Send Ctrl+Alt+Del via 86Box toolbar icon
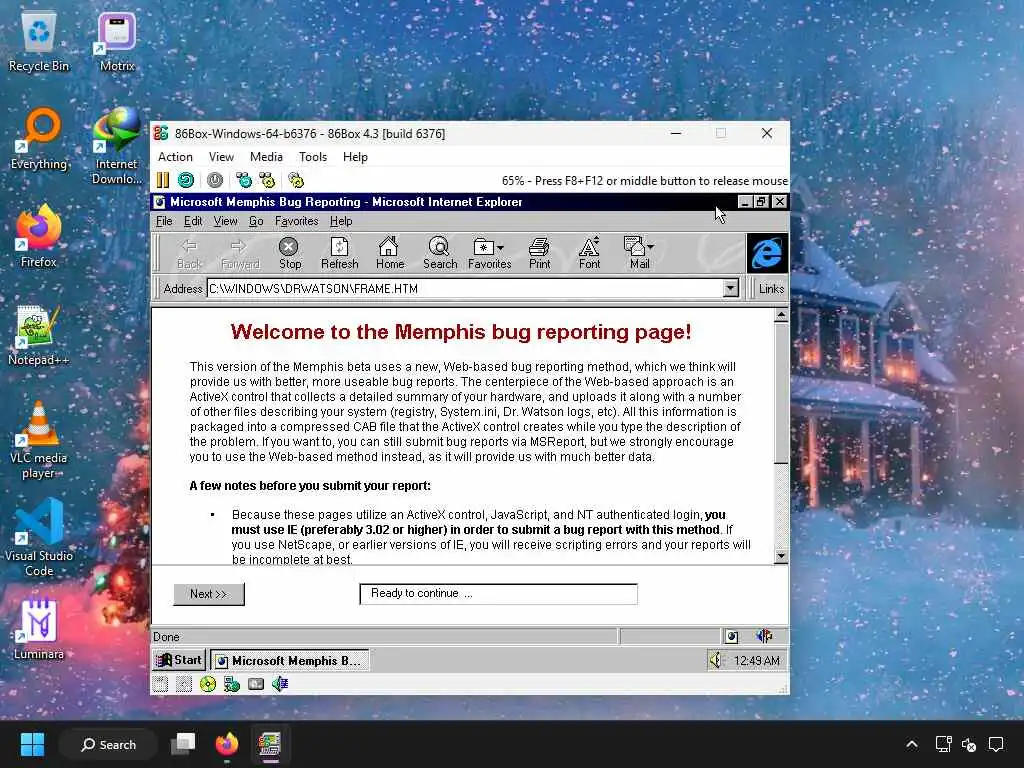The height and width of the screenshot is (768, 1024). [244, 180]
